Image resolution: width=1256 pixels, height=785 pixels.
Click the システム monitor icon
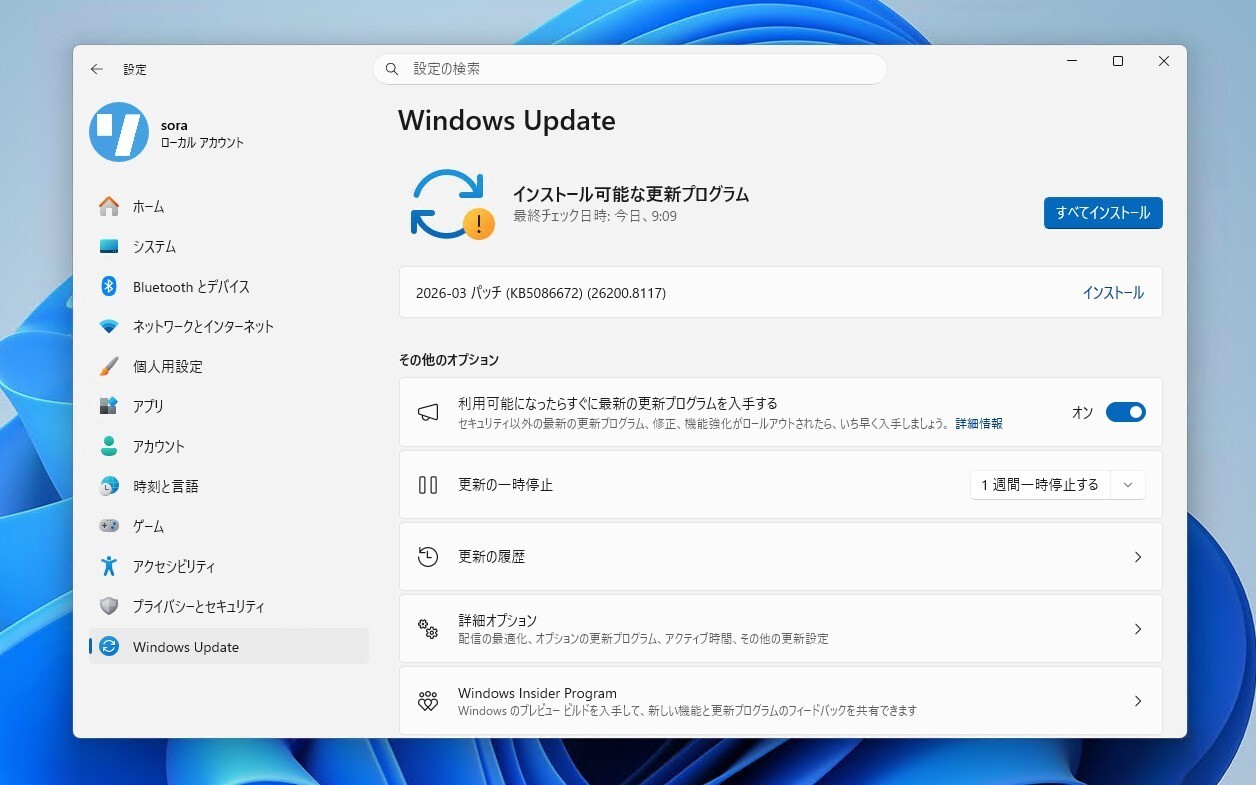(109, 246)
